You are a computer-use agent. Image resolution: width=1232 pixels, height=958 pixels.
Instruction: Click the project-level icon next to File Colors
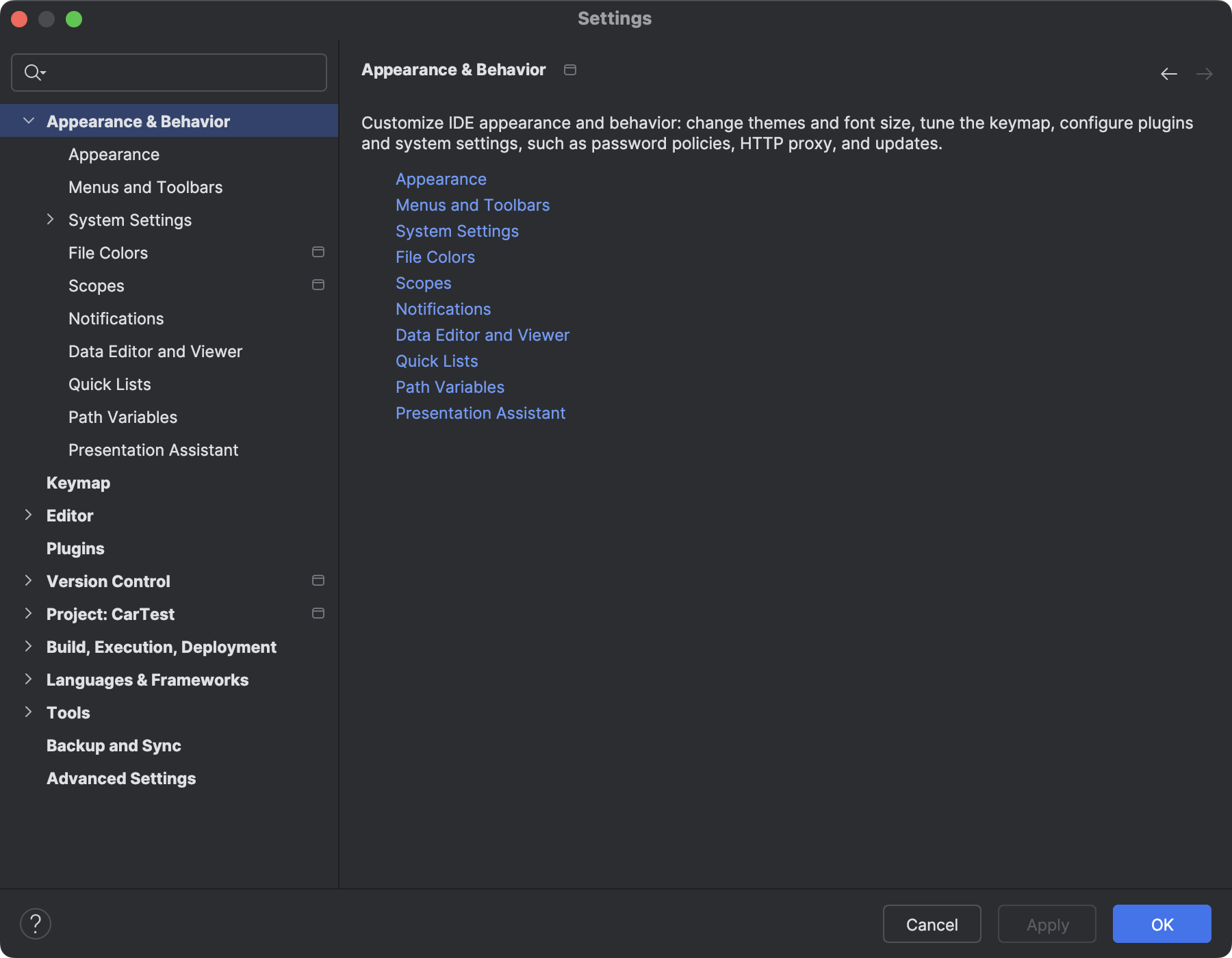pos(318,252)
